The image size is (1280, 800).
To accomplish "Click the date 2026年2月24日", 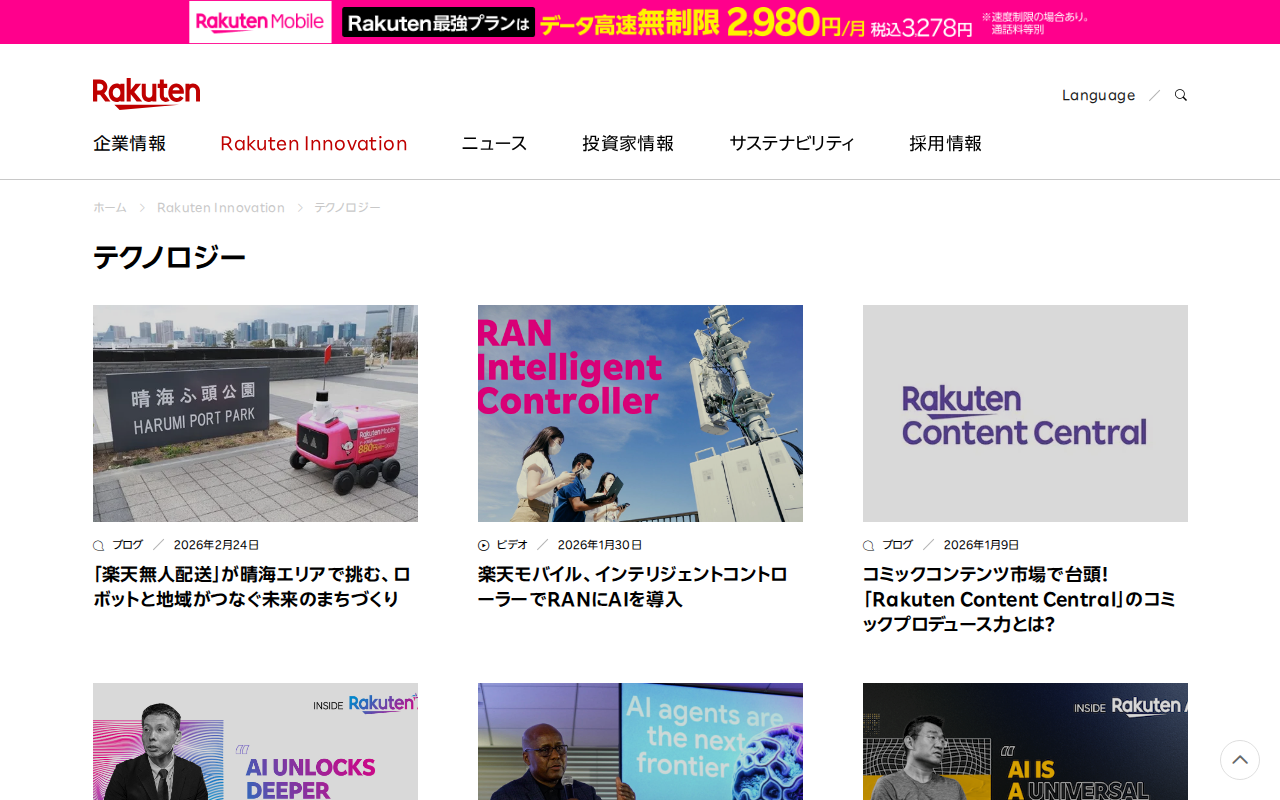I will [x=216, y=545].
